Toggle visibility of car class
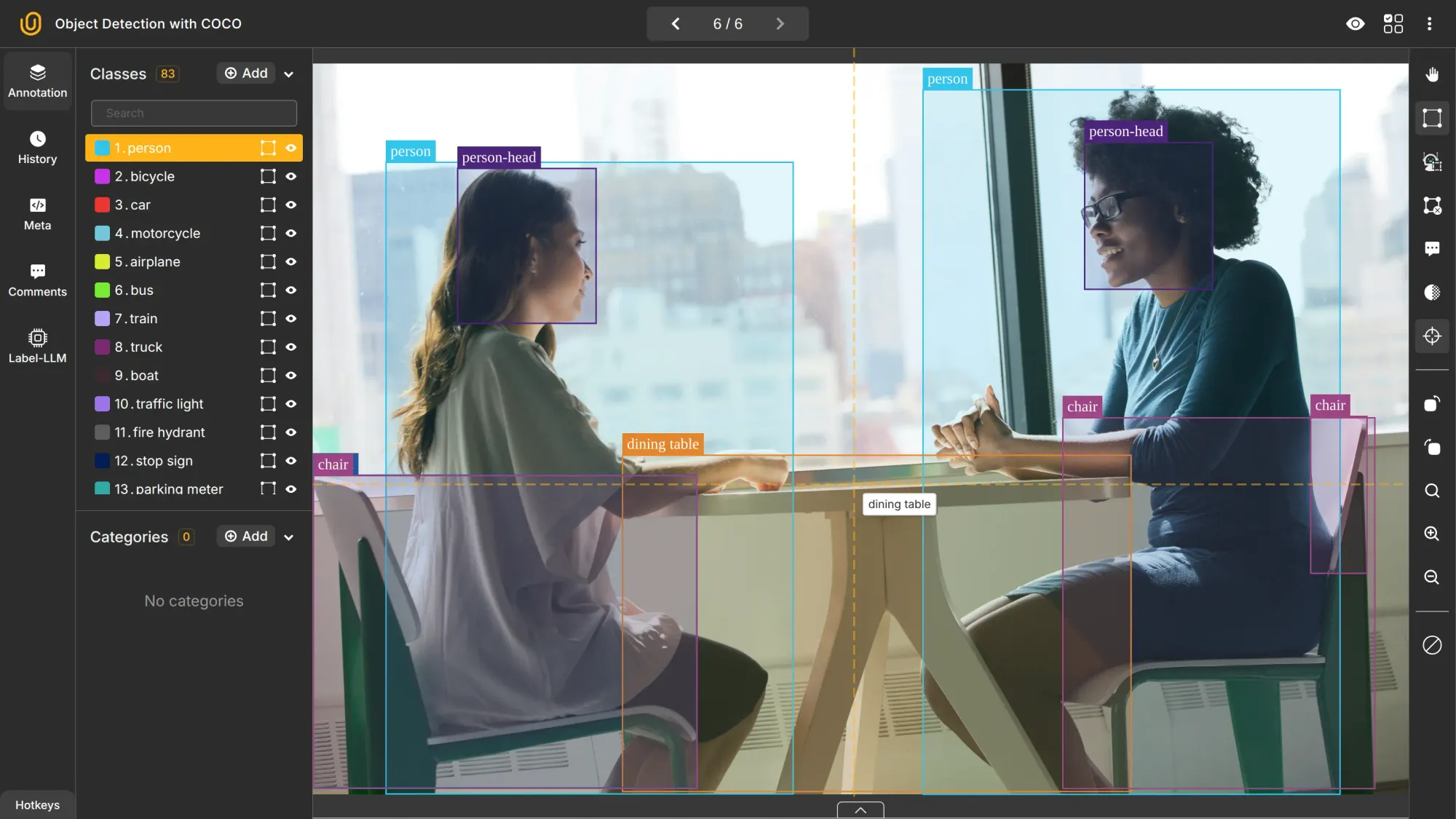 [291, 205]
